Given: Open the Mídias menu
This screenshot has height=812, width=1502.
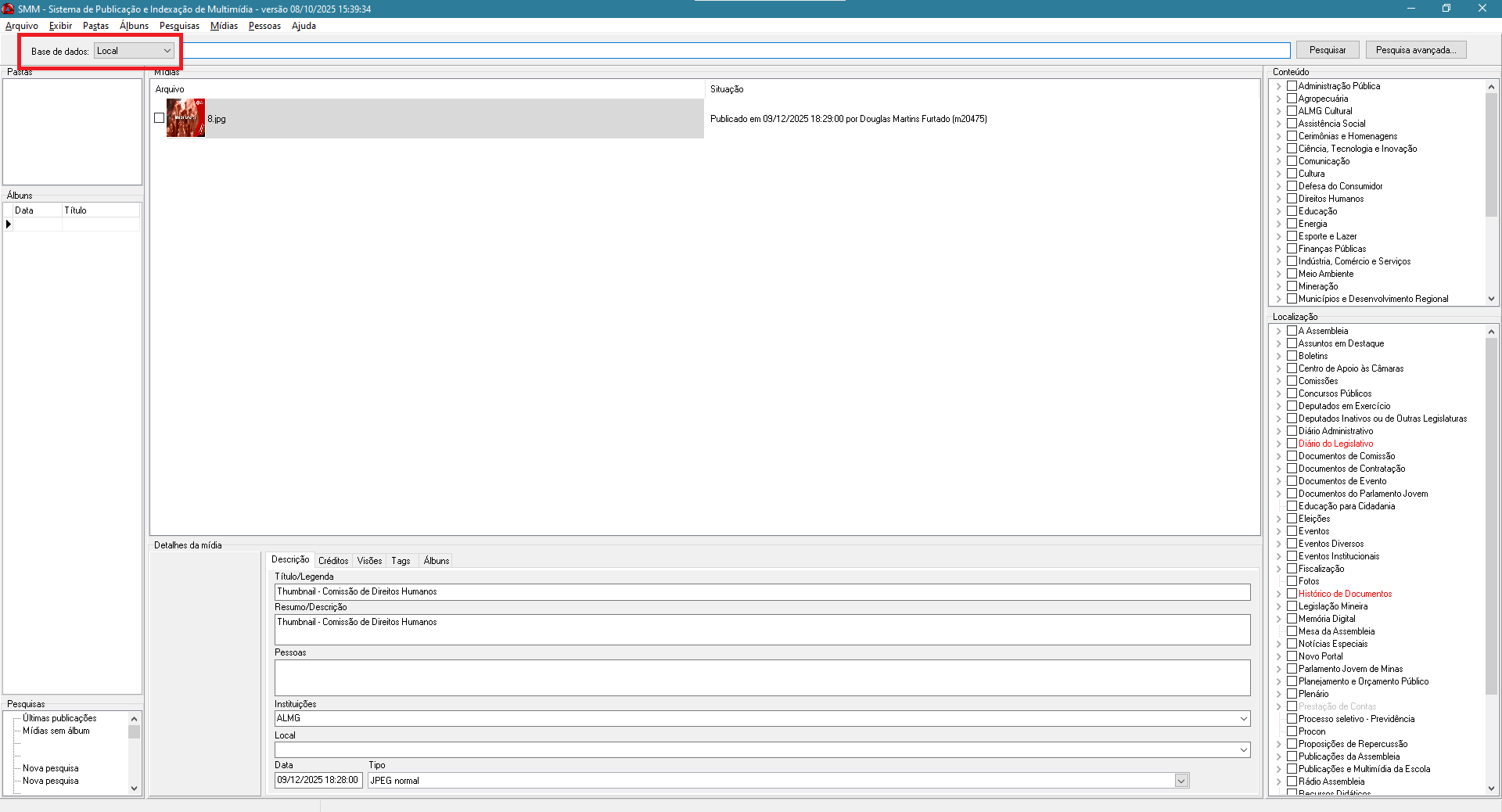Looking at the screenshot, I should click(x=224, y=26).
